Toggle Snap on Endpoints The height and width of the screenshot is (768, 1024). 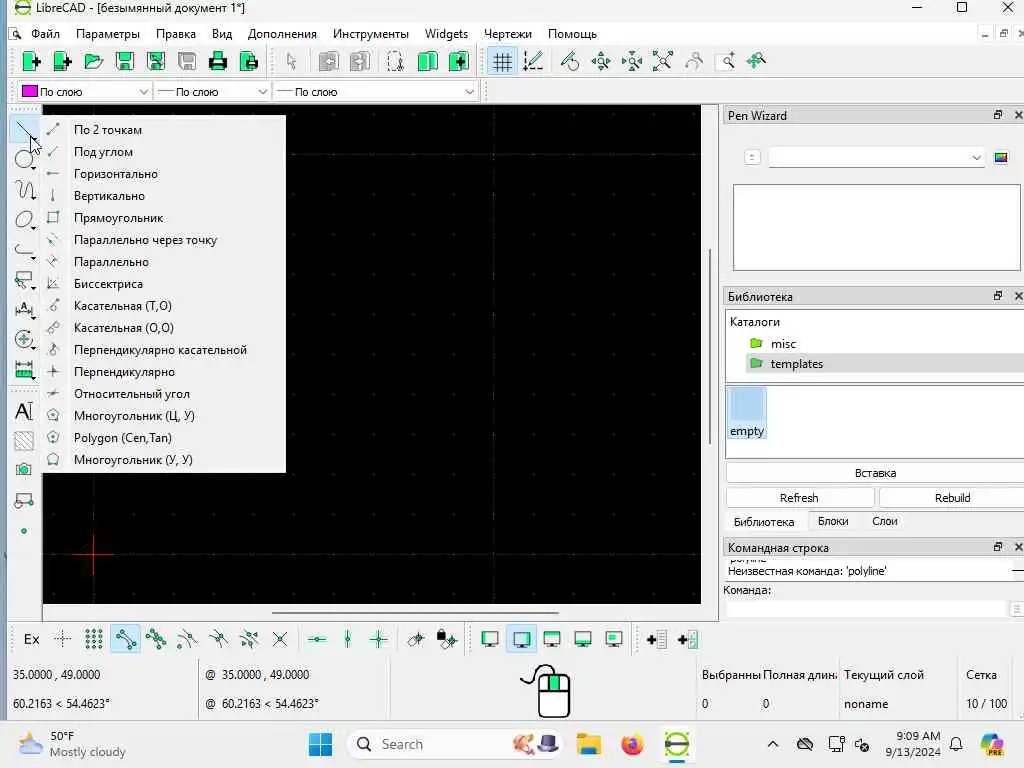pyautogui.click(x=125, y=639)
